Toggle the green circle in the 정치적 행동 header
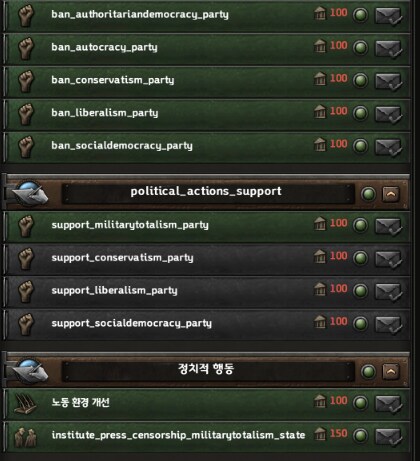The width and height of the screenshot is (420, 461). (368, 371)
